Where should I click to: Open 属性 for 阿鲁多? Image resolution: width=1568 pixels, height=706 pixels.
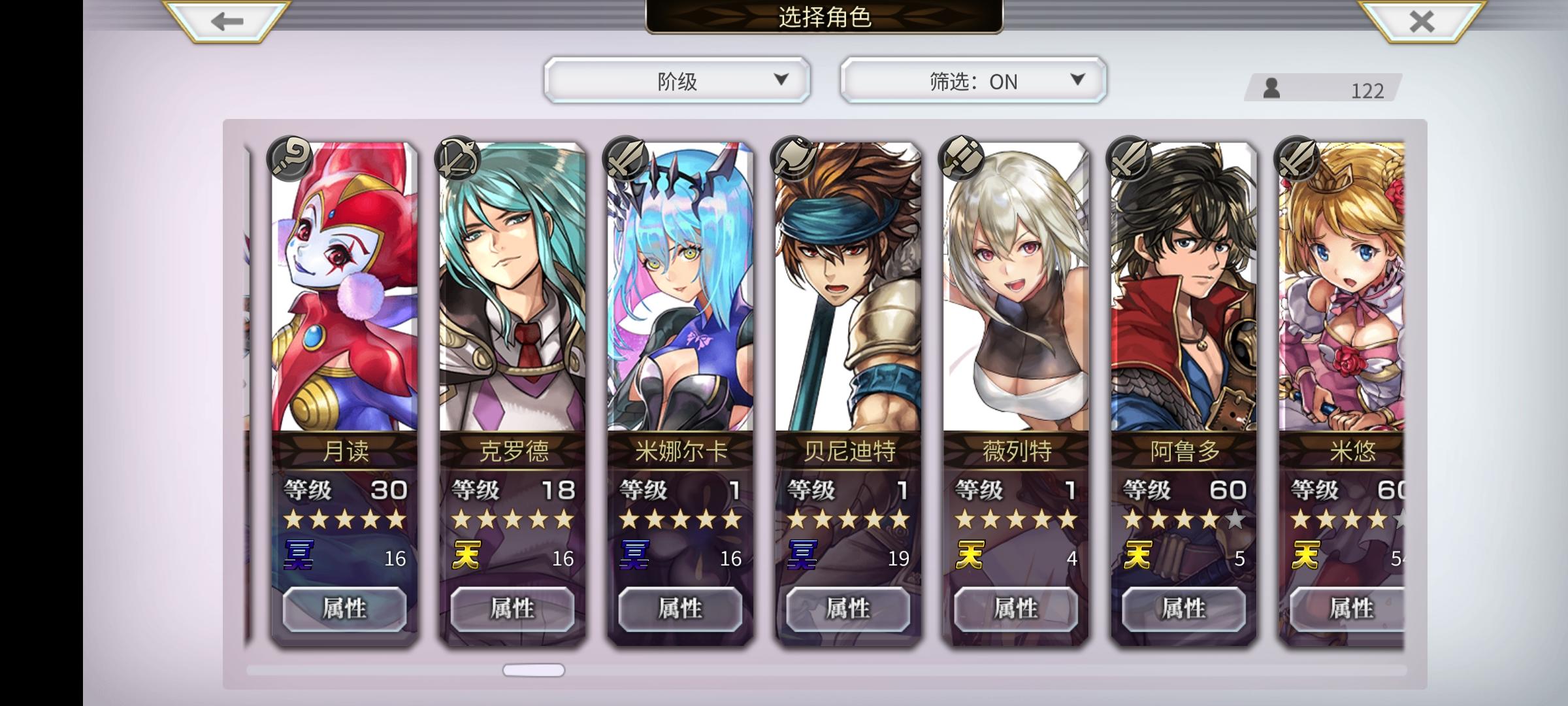pos(1183,609)
